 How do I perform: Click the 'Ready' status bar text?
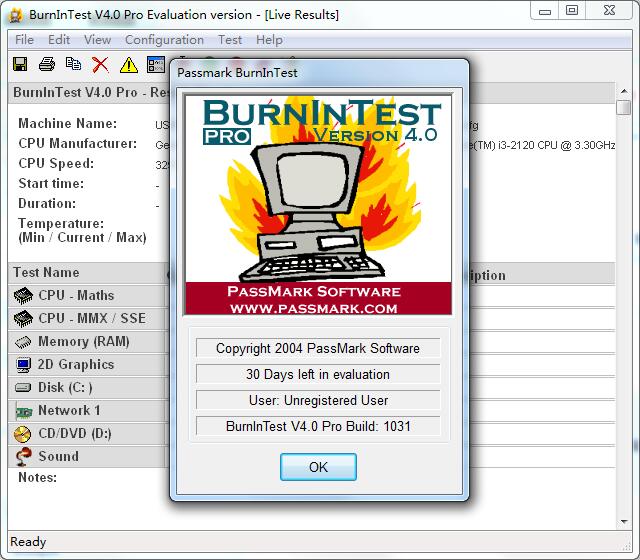tap(28, 542)
